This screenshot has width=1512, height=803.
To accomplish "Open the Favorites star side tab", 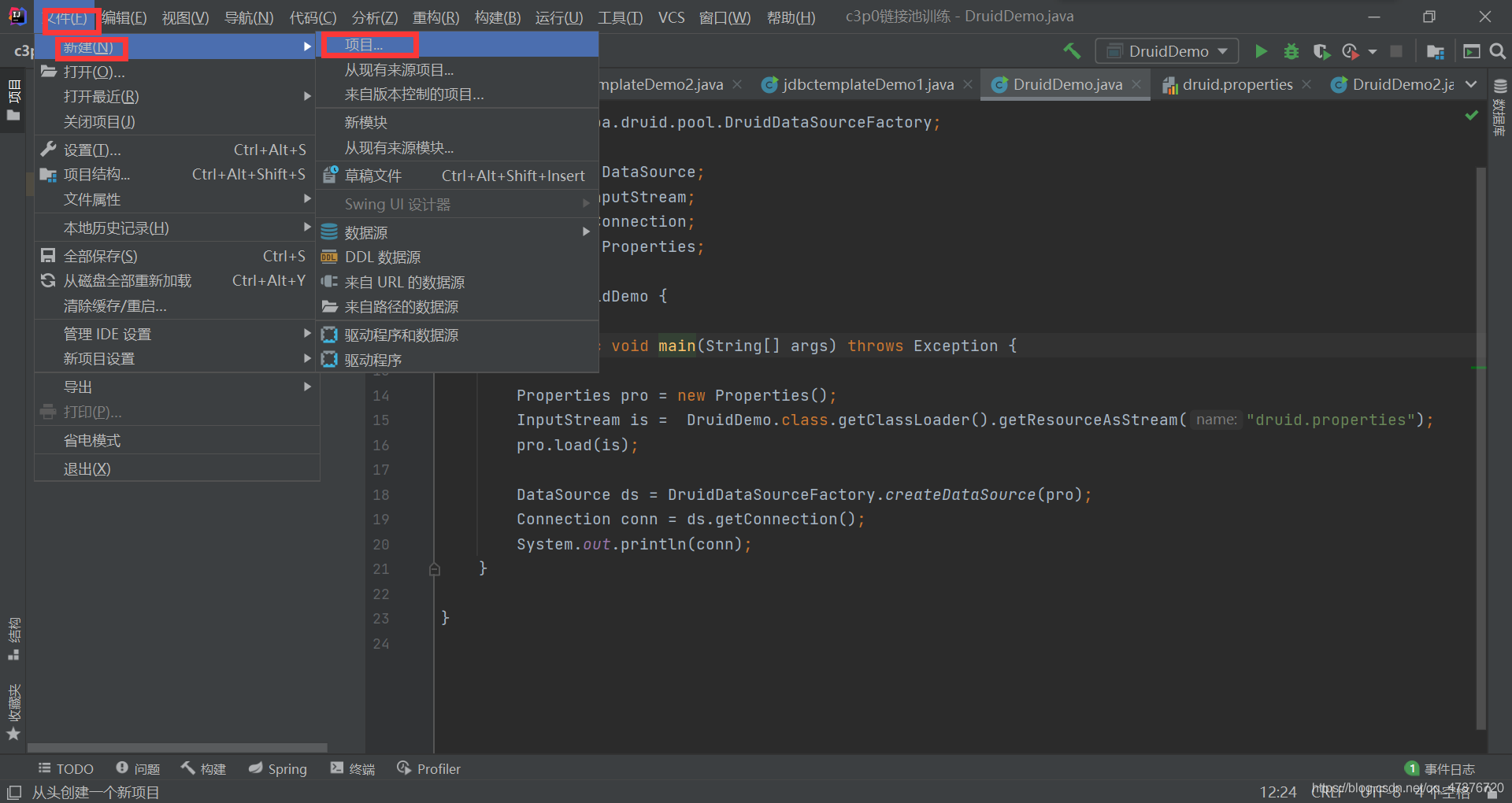I will click(x=13, y=712).
